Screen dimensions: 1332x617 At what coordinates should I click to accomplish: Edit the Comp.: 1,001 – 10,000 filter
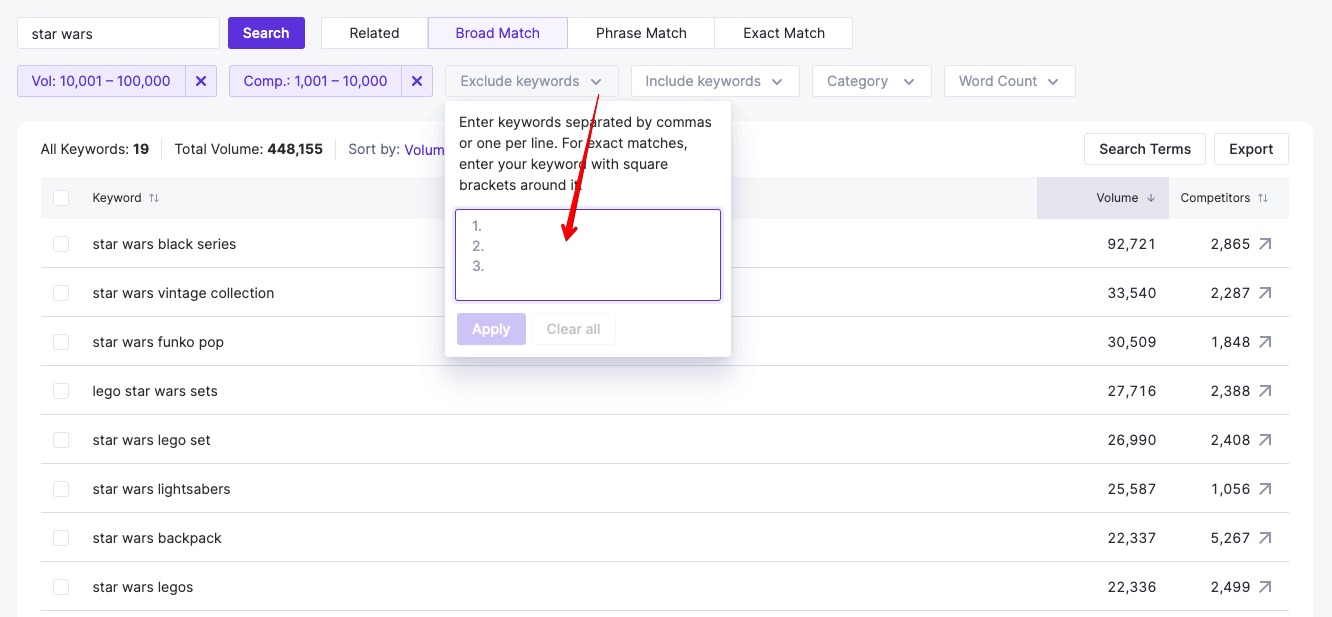pyautogui.click(x=315, y=81)
